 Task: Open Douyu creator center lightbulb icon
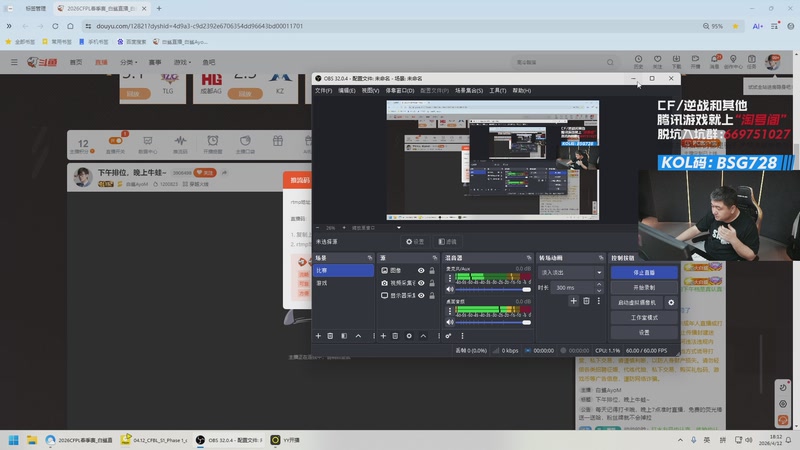(x=733, y=61)
